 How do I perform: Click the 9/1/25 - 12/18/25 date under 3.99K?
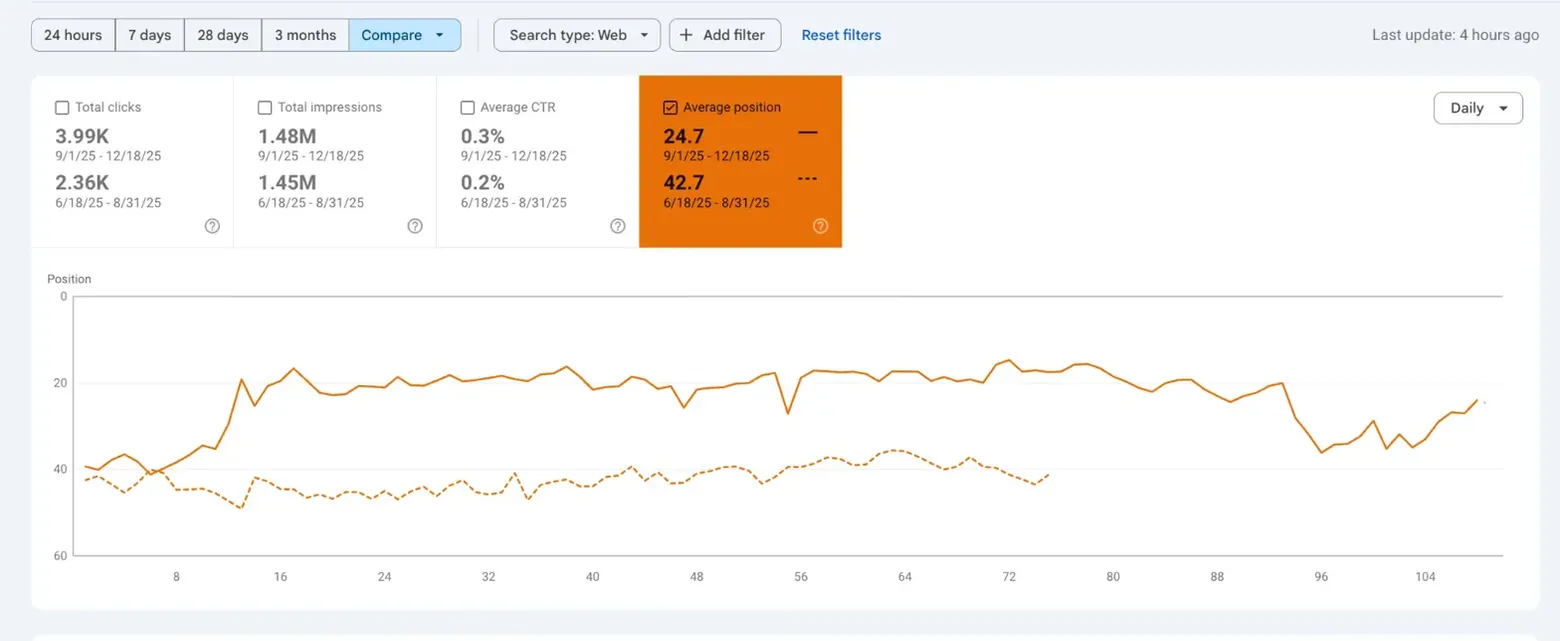108,156
